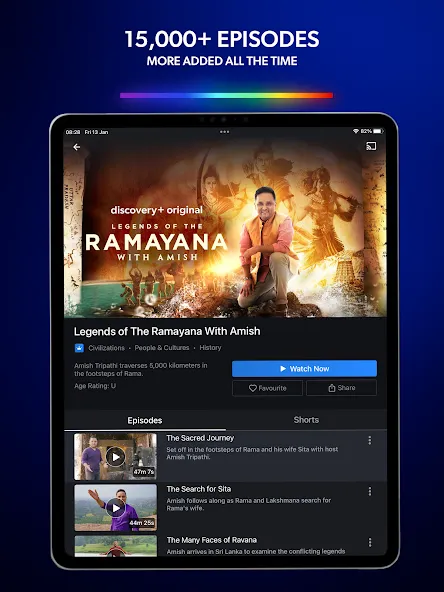The height and width of the screenshot is (592, 444).
Task: Play The Sacred Journey episode
Action: (116, 457)
